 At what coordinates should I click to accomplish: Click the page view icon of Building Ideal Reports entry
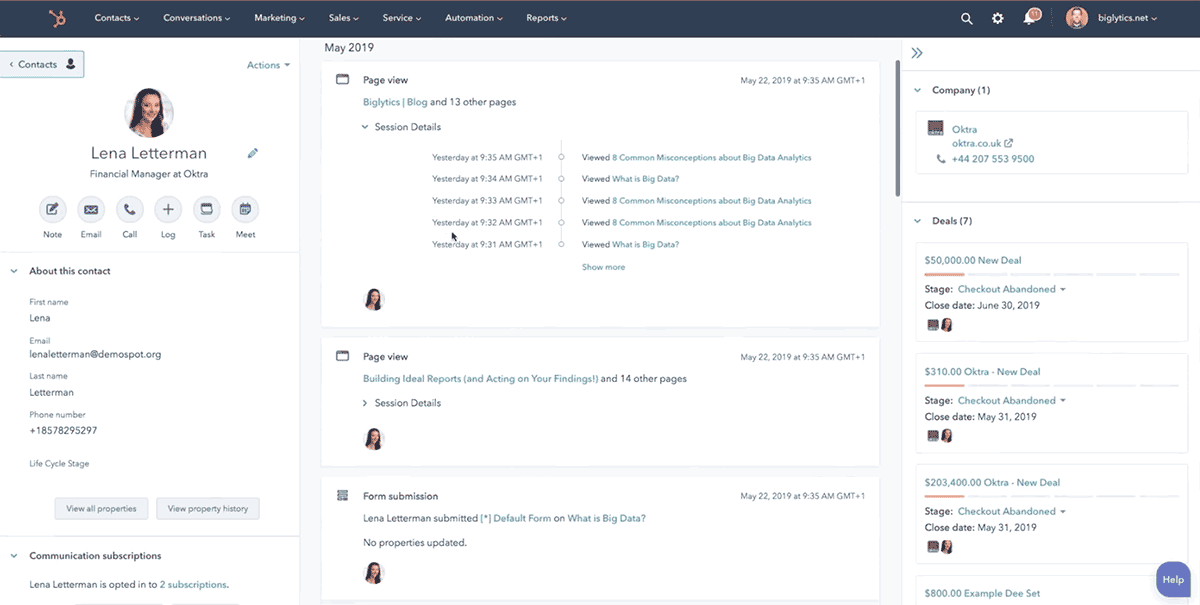pos(342,356)
